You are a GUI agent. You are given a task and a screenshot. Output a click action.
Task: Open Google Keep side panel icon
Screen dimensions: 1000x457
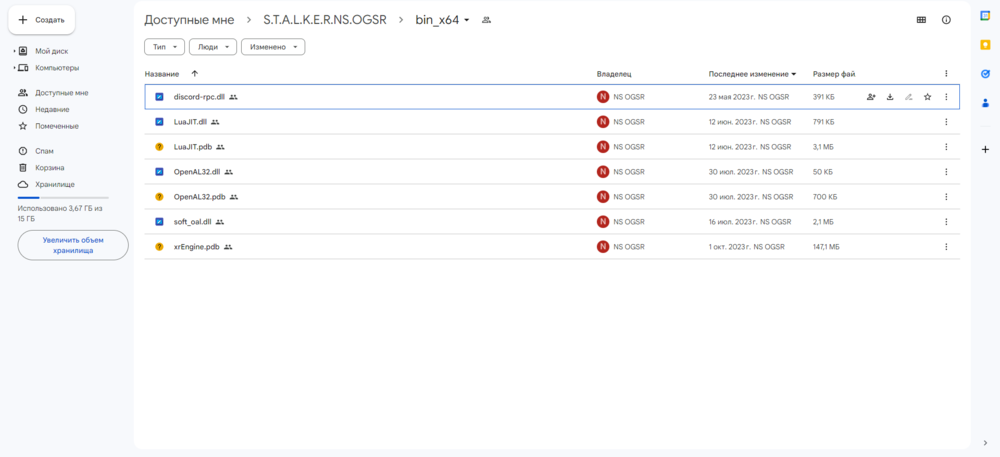[x=985, y=45]
